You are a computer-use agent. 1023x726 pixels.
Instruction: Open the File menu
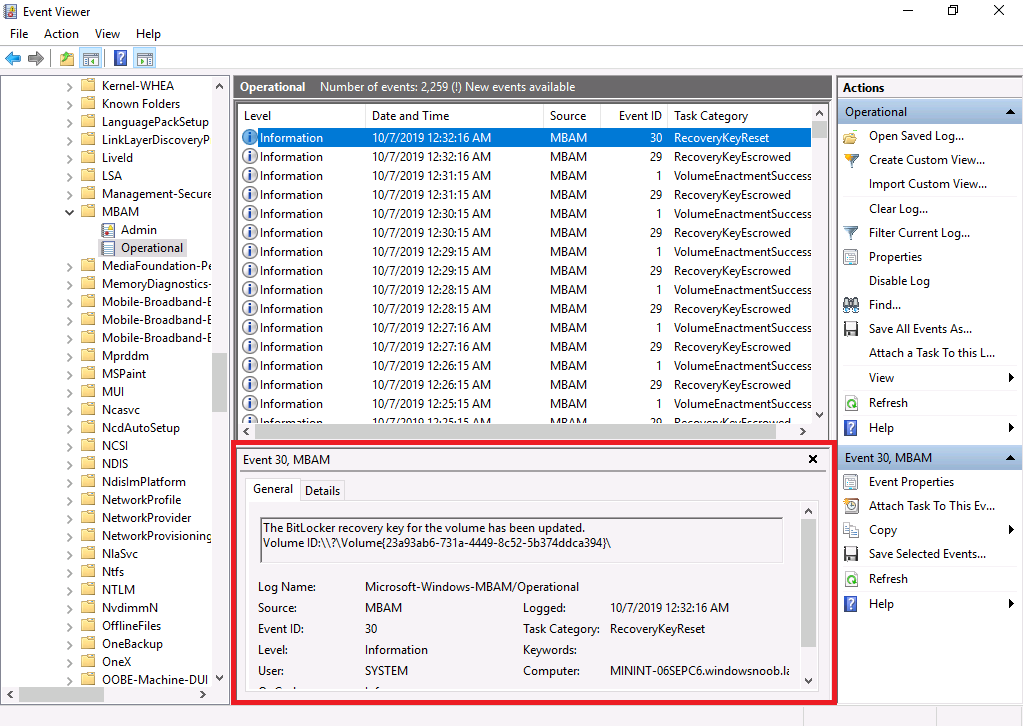(19, 34)
